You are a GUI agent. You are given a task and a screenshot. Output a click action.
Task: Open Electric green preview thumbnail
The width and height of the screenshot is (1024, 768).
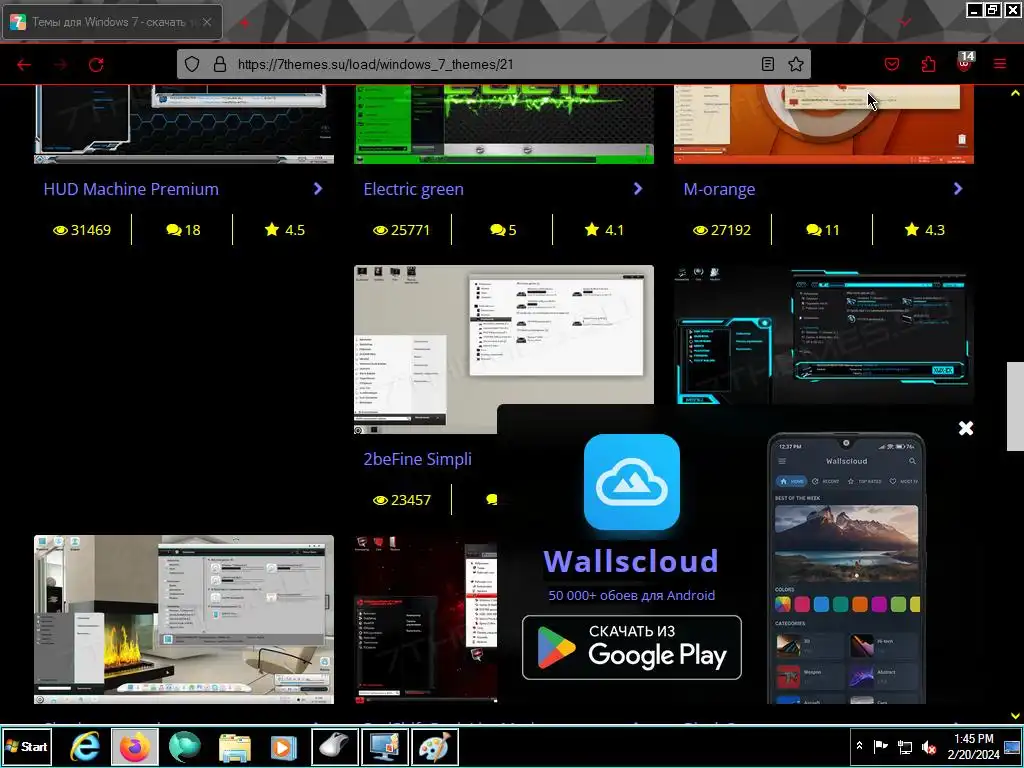[x=504, y=124]
